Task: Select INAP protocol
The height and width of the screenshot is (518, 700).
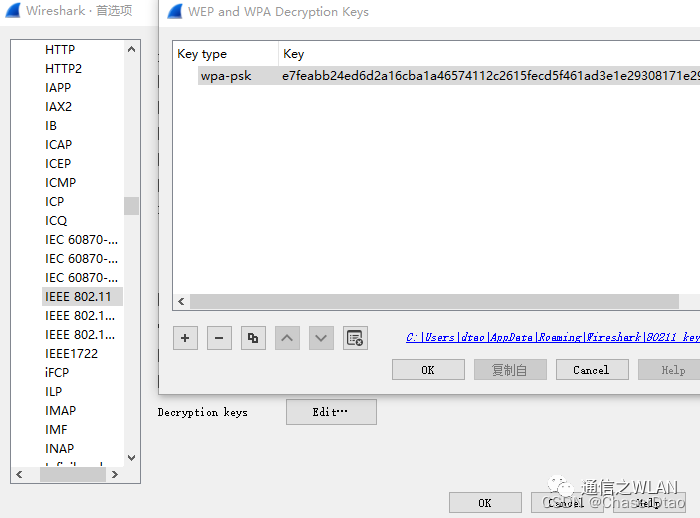Action: click(x=60, y=448)
